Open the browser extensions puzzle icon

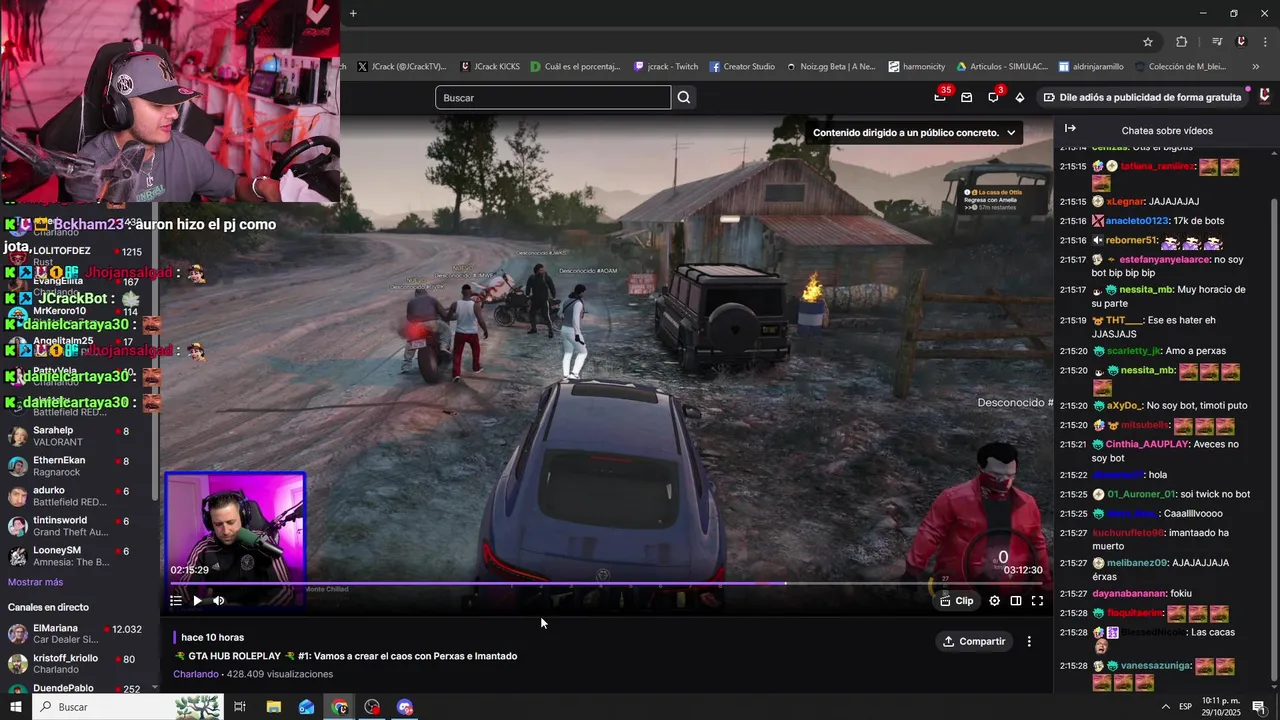(x=1181, y=42)
